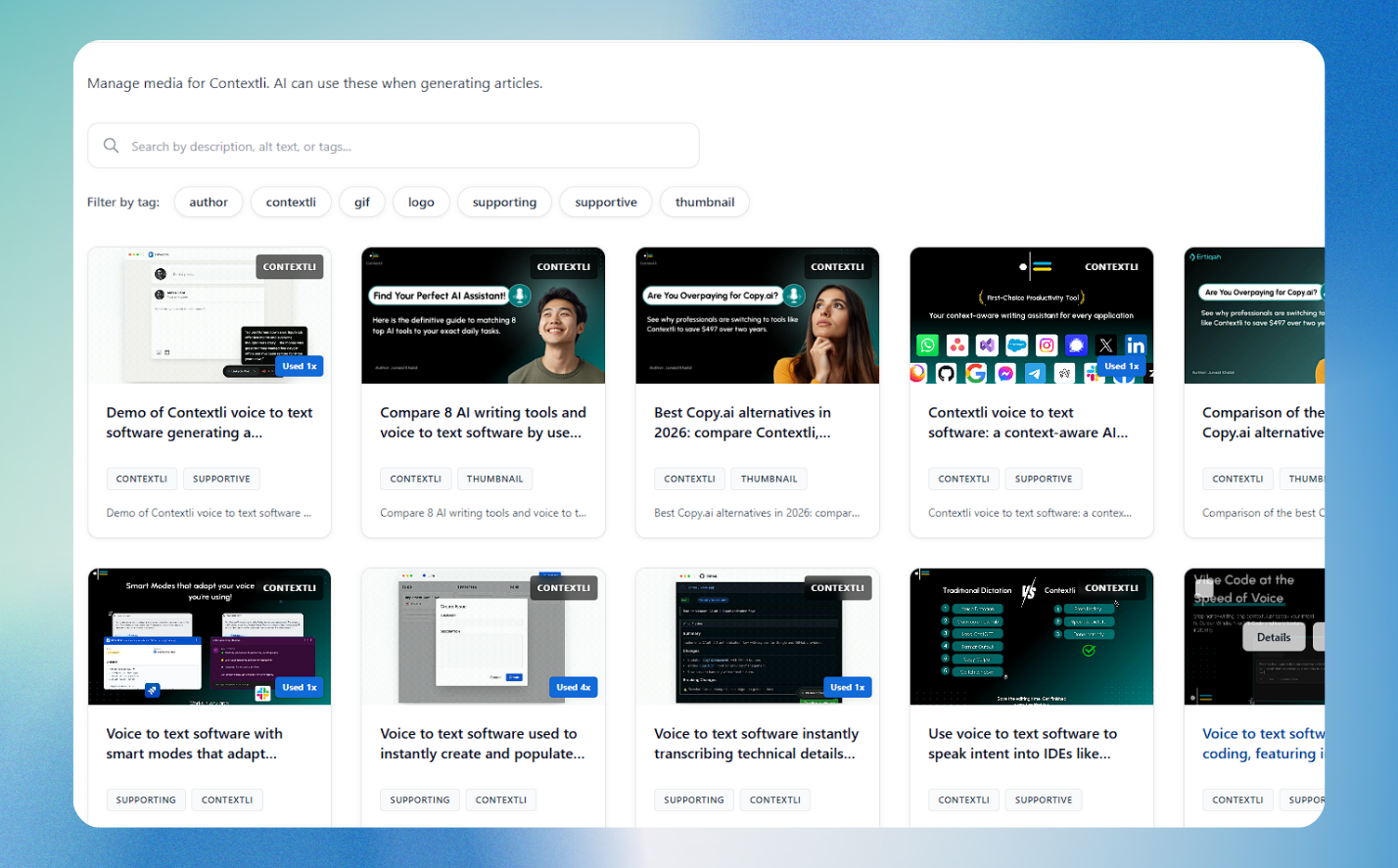Click description 'Best Copy.ai alternatives in 2026: compar...'

tap(757, 513)
